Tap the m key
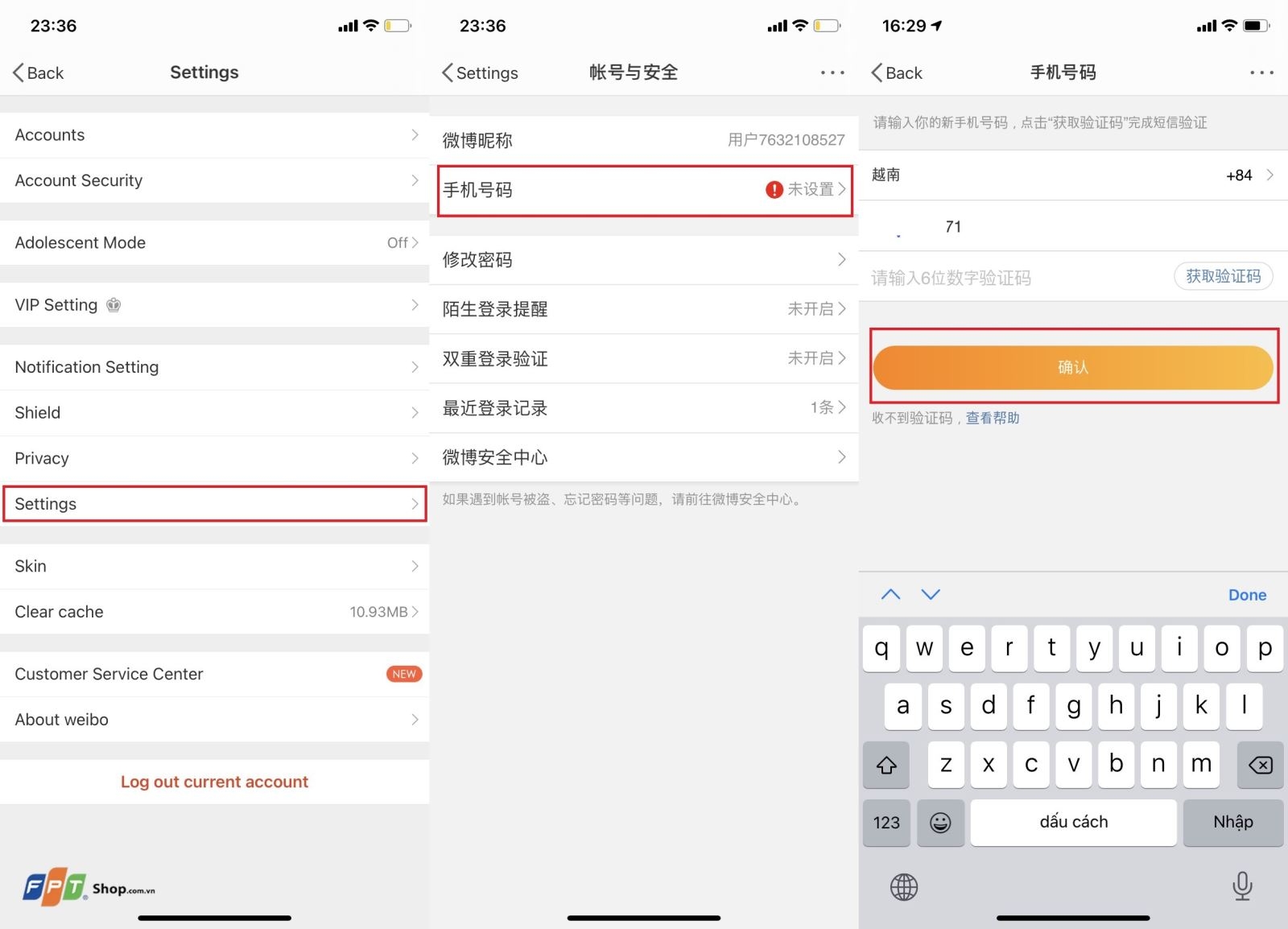The image size is (1288, 929). pyautogui.click(x=1201, y=765)
